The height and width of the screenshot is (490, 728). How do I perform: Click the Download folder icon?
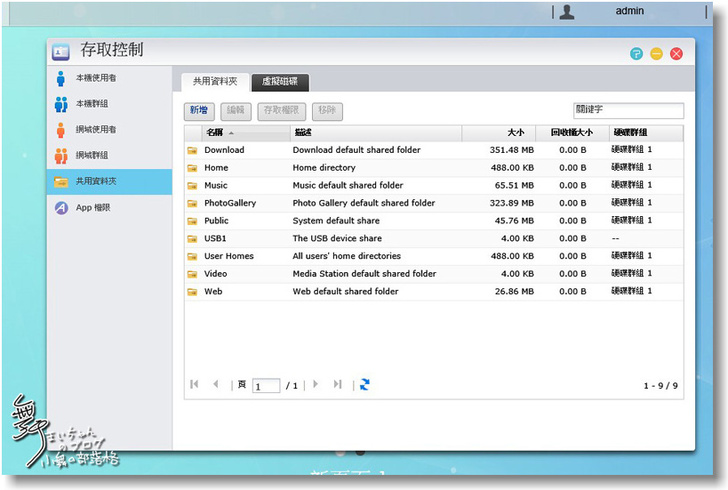point(192,150)
